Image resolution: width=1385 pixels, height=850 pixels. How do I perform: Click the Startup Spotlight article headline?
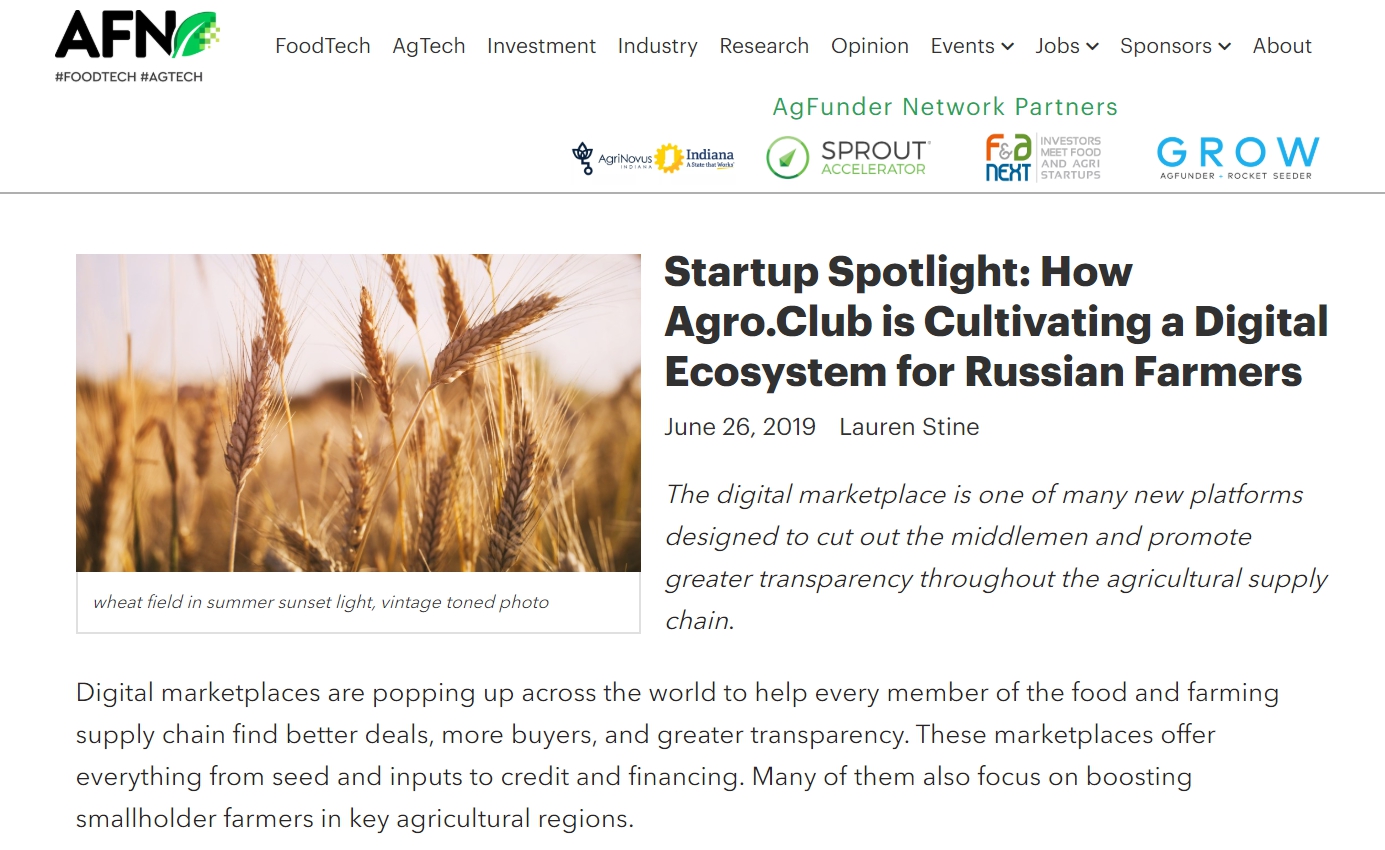(x=996, y=322)
